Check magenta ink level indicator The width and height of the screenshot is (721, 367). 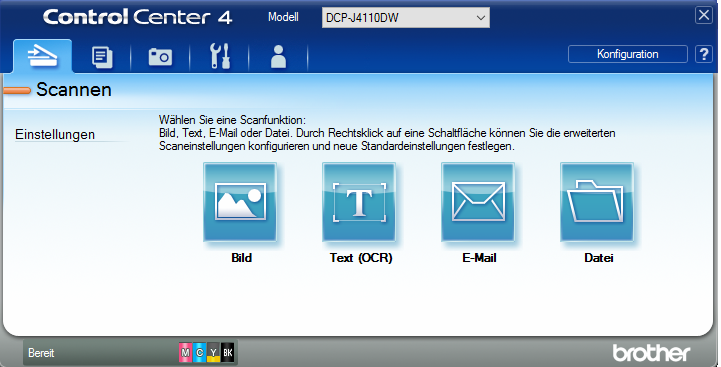point(185,353)
